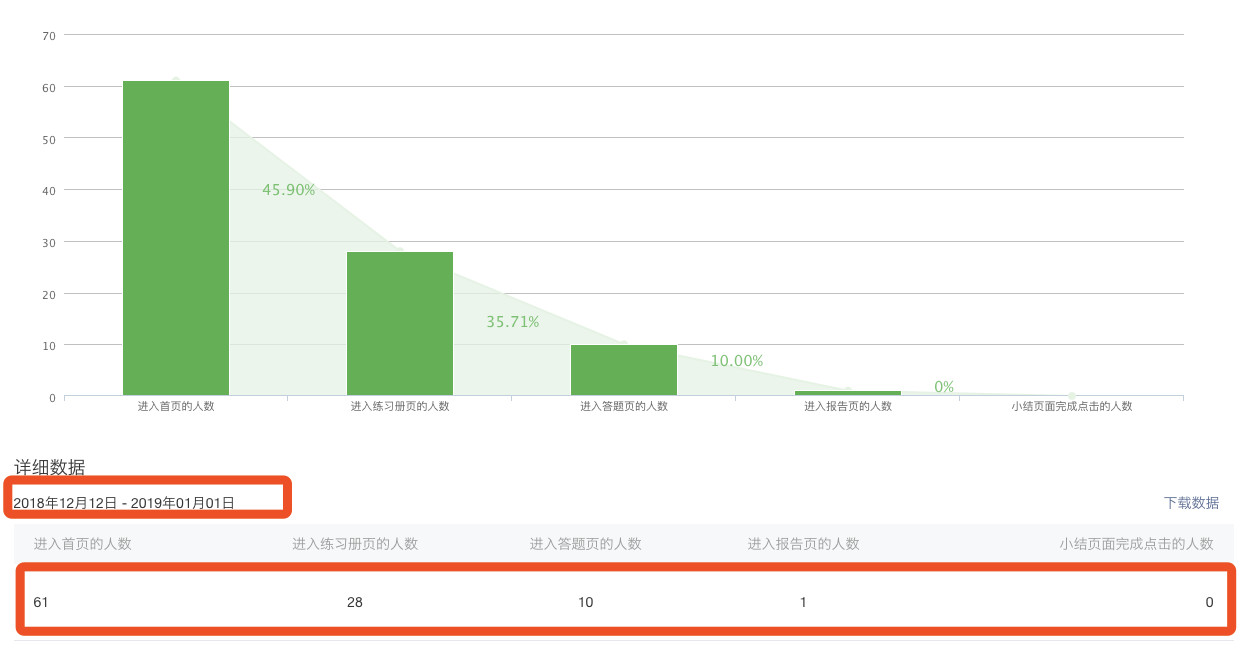Click table cell value 10
This screenshot has height=649, width=1251.
pyautogui.click(x=586, y=602)
